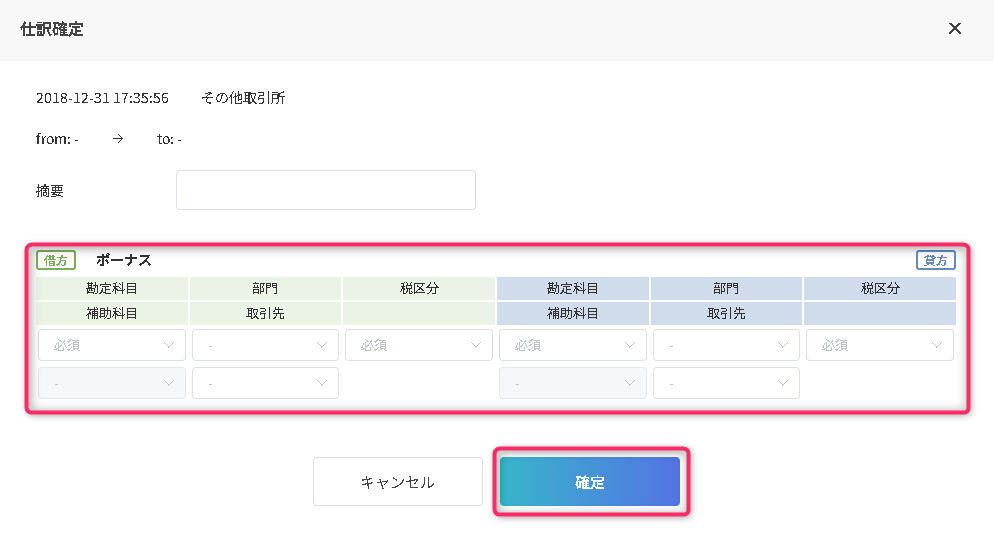Click the blue 貸方 badge

click(x=936, y=260)
